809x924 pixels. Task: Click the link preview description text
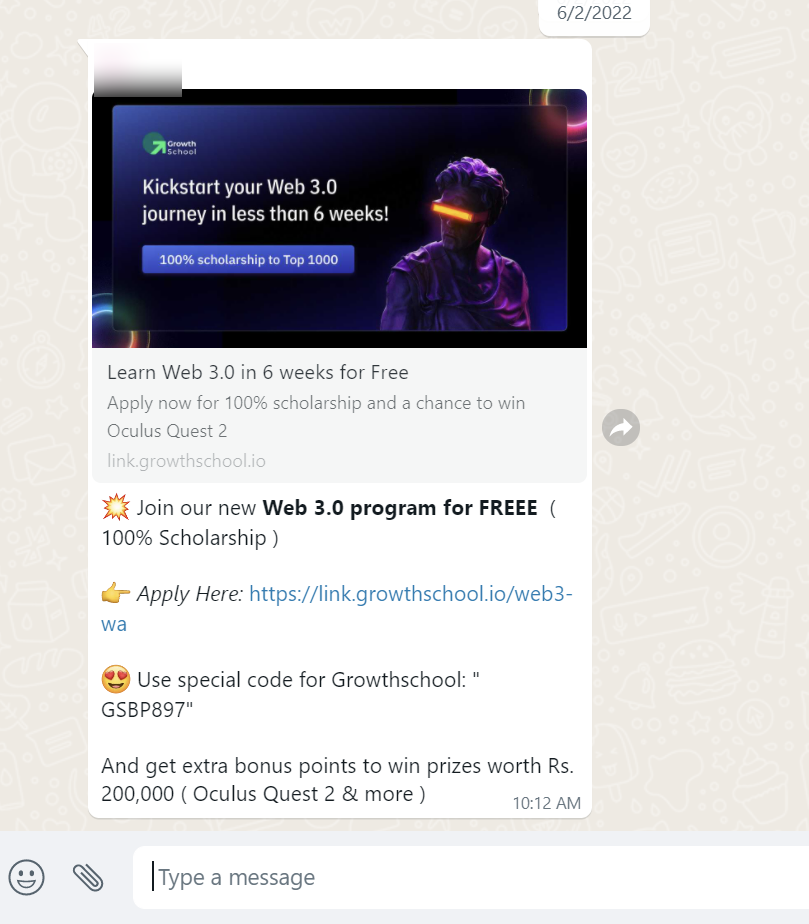click(x=316, y=417)
